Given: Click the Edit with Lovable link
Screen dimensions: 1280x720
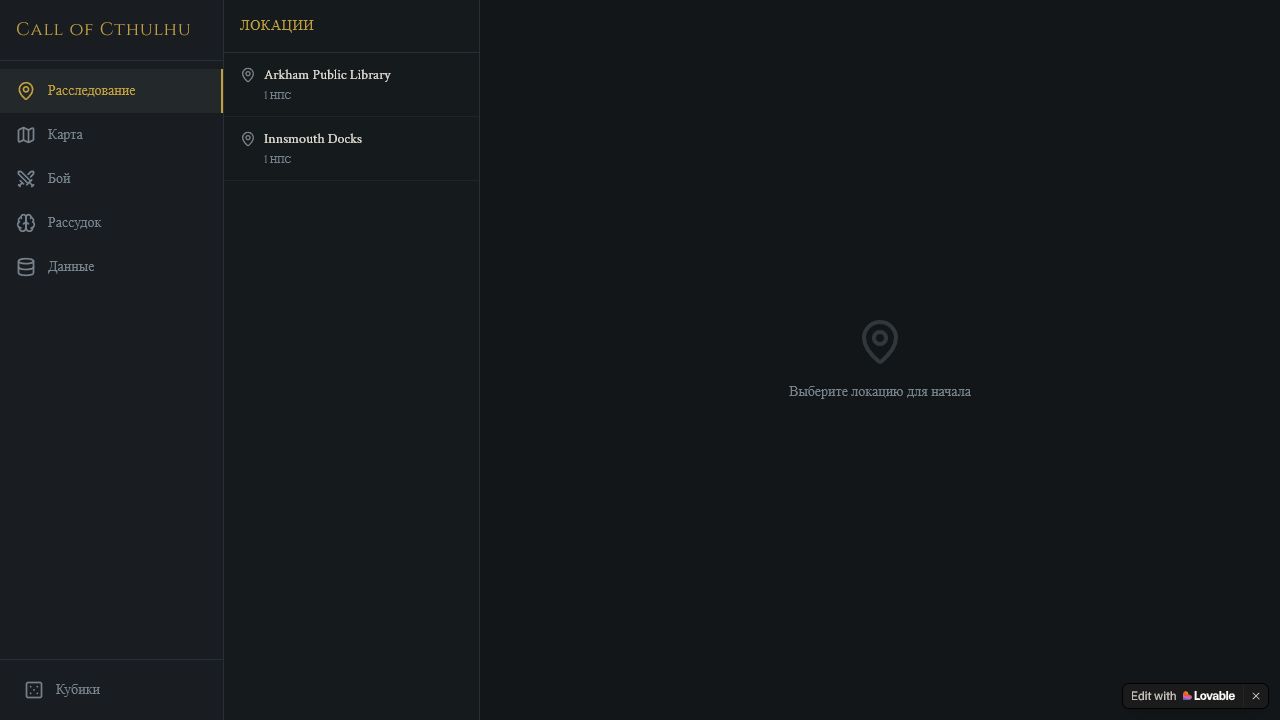Looking at the screenshot, I should (x=1183, y=696).
